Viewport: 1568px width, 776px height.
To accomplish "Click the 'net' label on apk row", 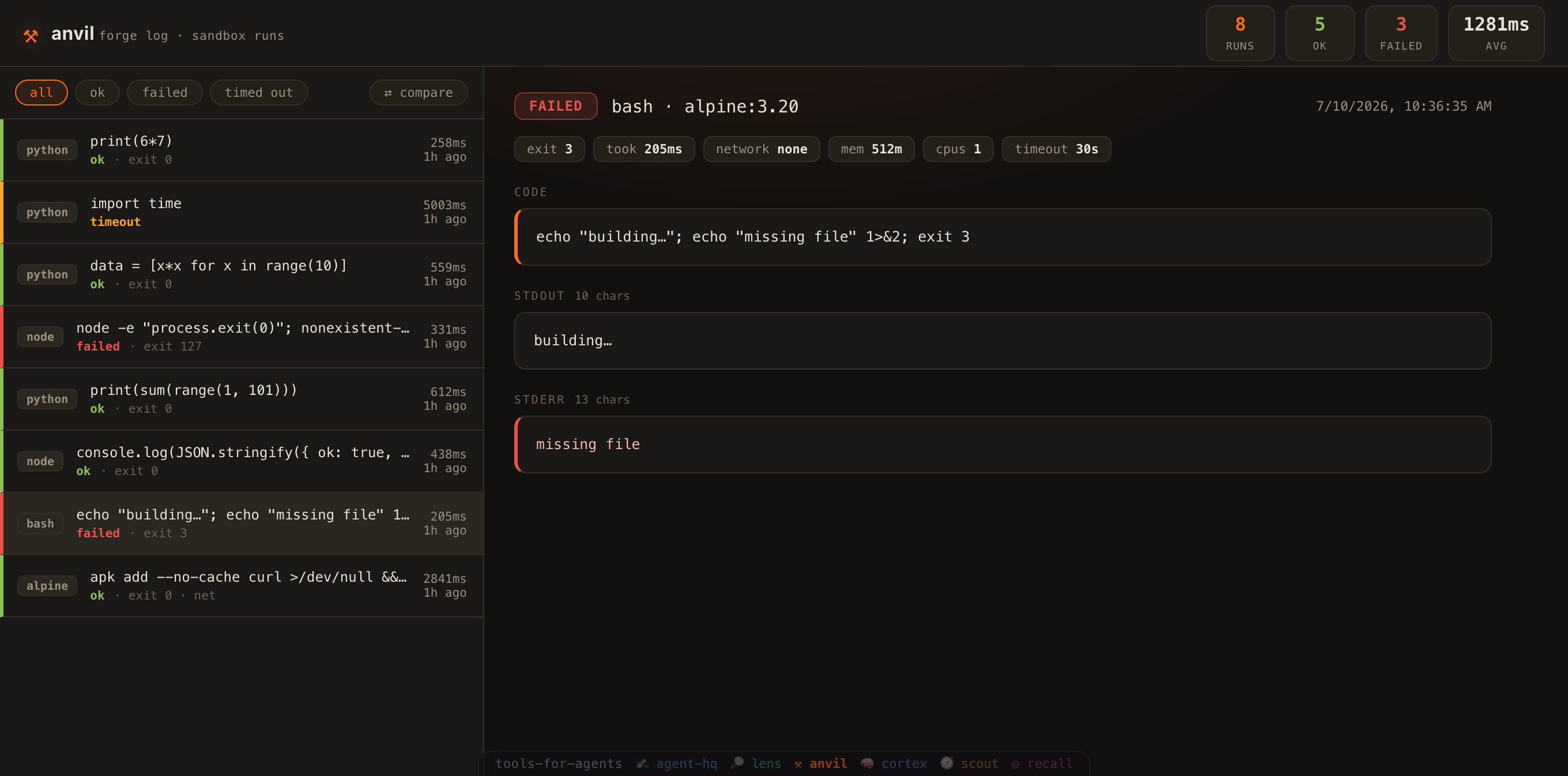I will click(205, 595).
